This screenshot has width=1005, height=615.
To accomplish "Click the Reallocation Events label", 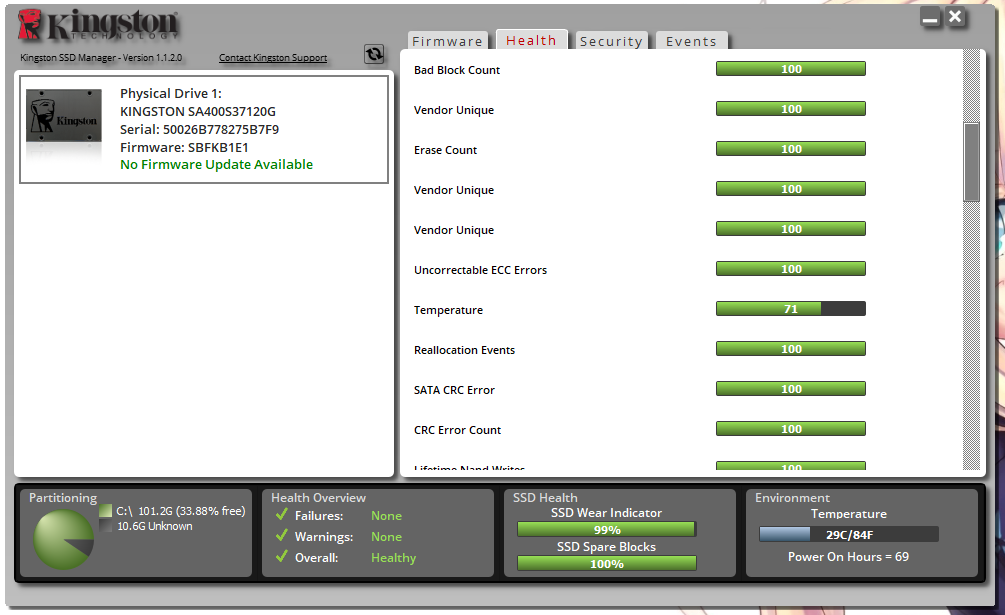I will point(465,350).
